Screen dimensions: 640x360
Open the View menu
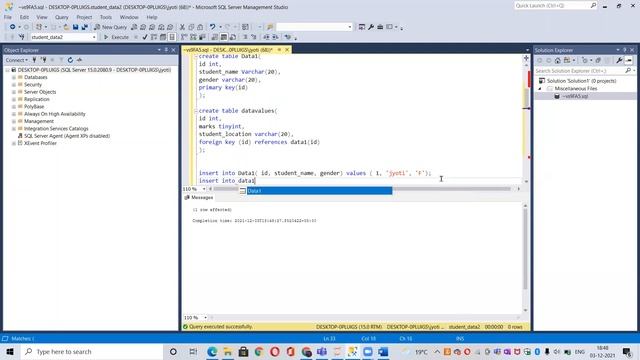pos(42,17)
